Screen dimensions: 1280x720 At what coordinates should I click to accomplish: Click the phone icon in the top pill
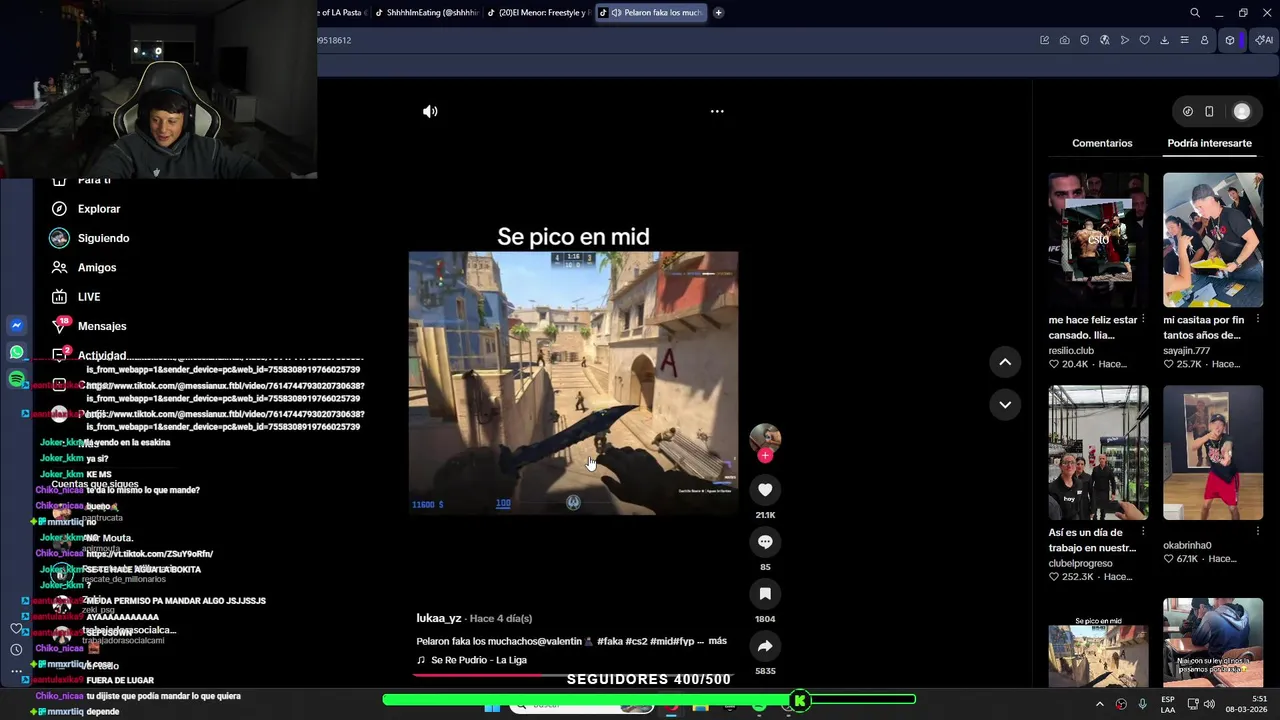click(1209, 112)
